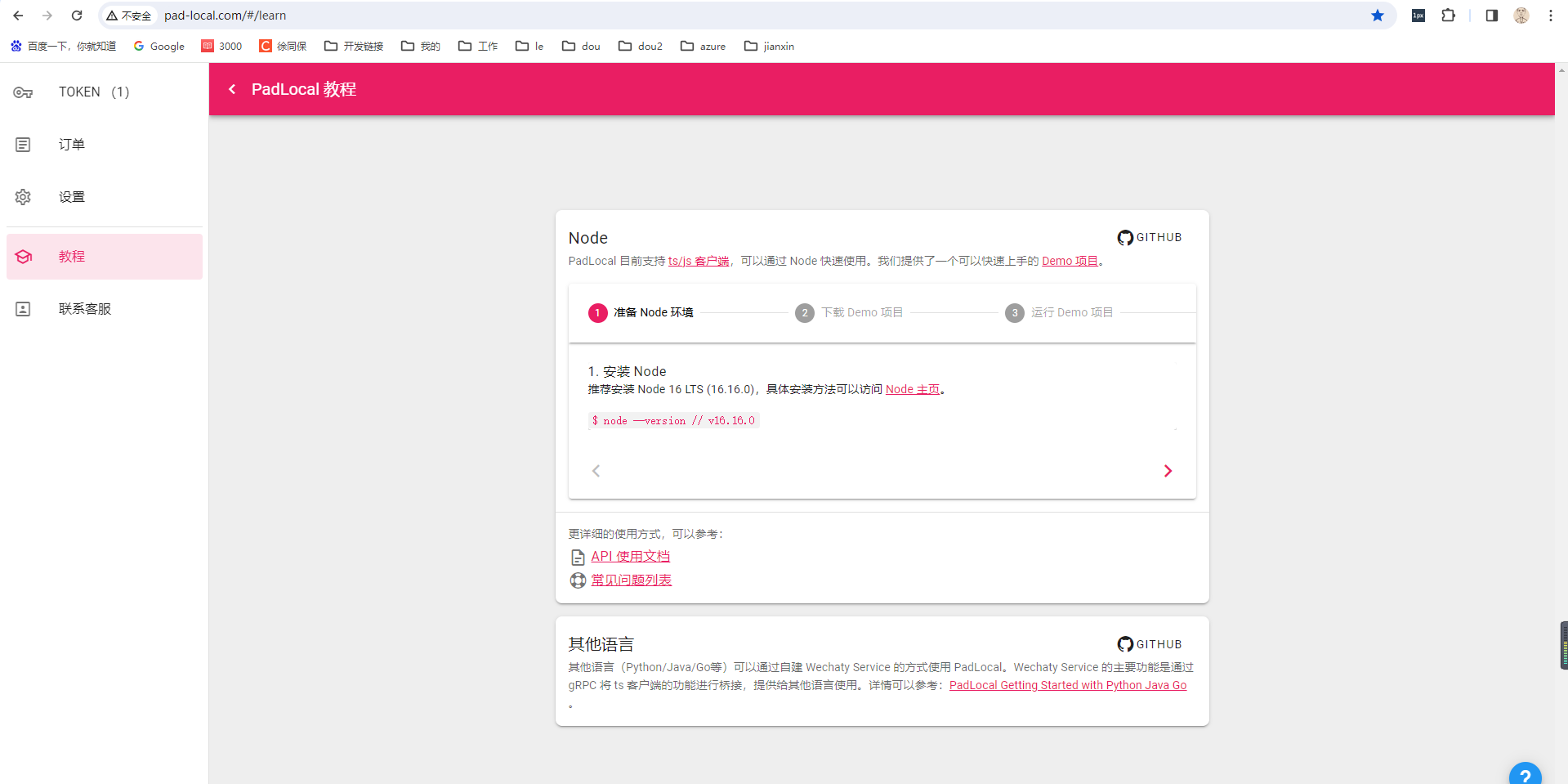The width and height of the screenshot is (1568, 784).
Task: Click the graduation cap tutorial icon
Action: (x=23, y=257)
